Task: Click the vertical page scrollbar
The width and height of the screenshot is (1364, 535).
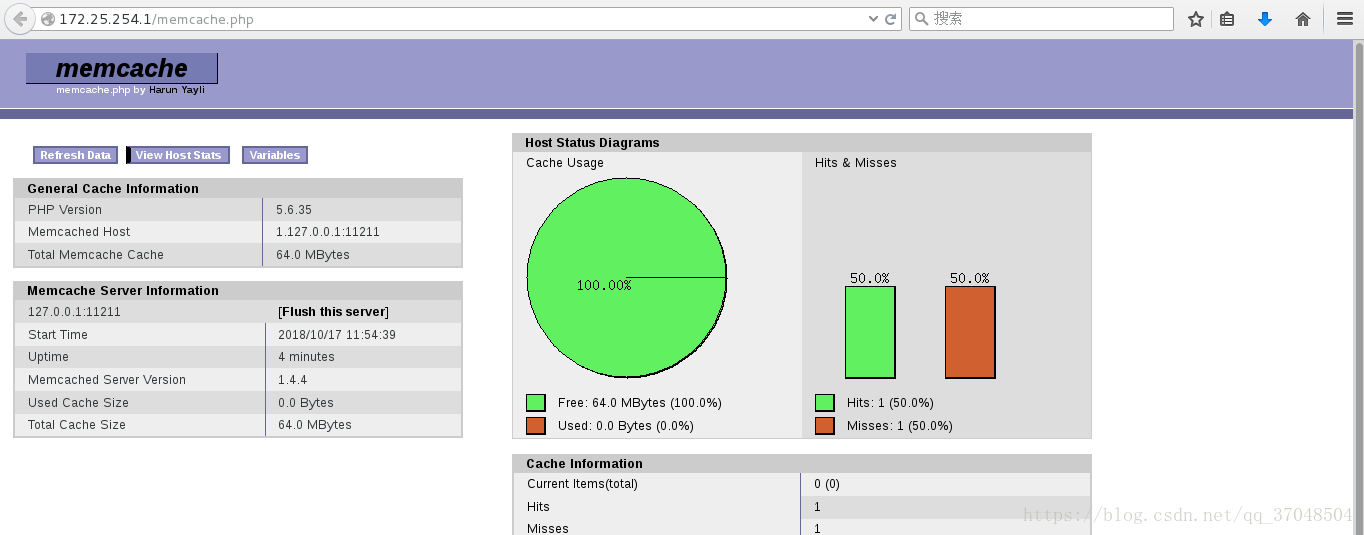Action: 1358,288
